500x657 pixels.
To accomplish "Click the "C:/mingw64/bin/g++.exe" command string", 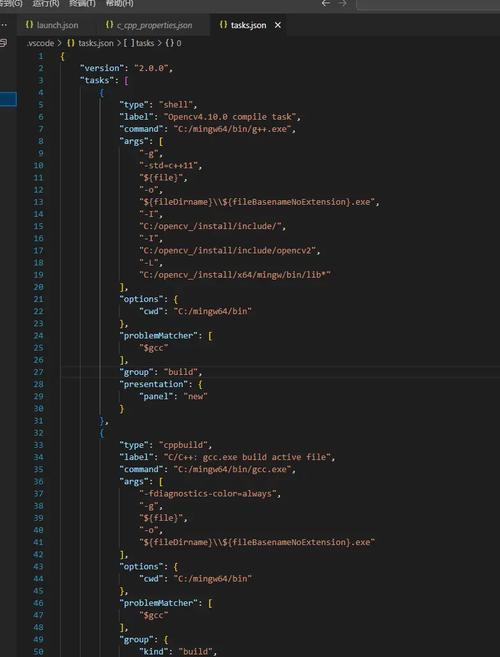I will (x=233, y=129).
